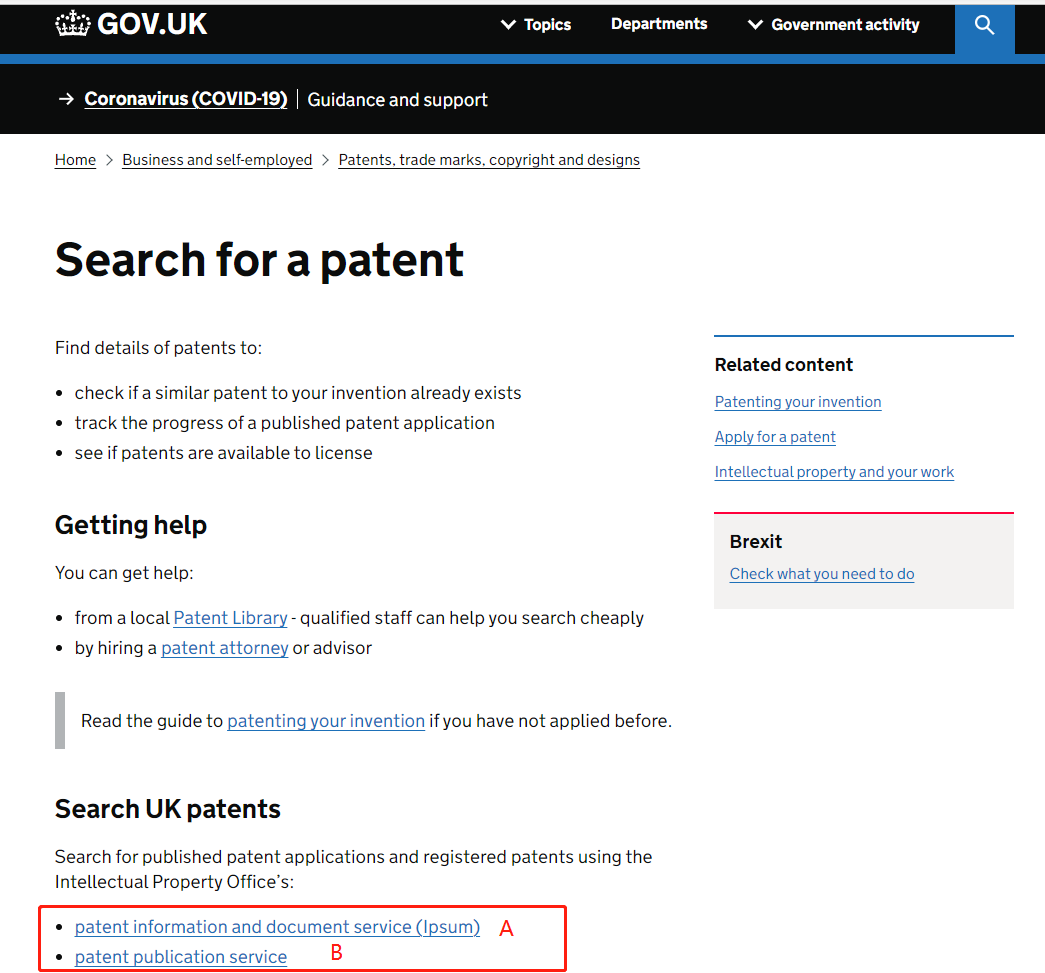Screen dimensions: 1045x973
Task: Click the GOV.UK crown logo
Action: [x=73, y=24]
